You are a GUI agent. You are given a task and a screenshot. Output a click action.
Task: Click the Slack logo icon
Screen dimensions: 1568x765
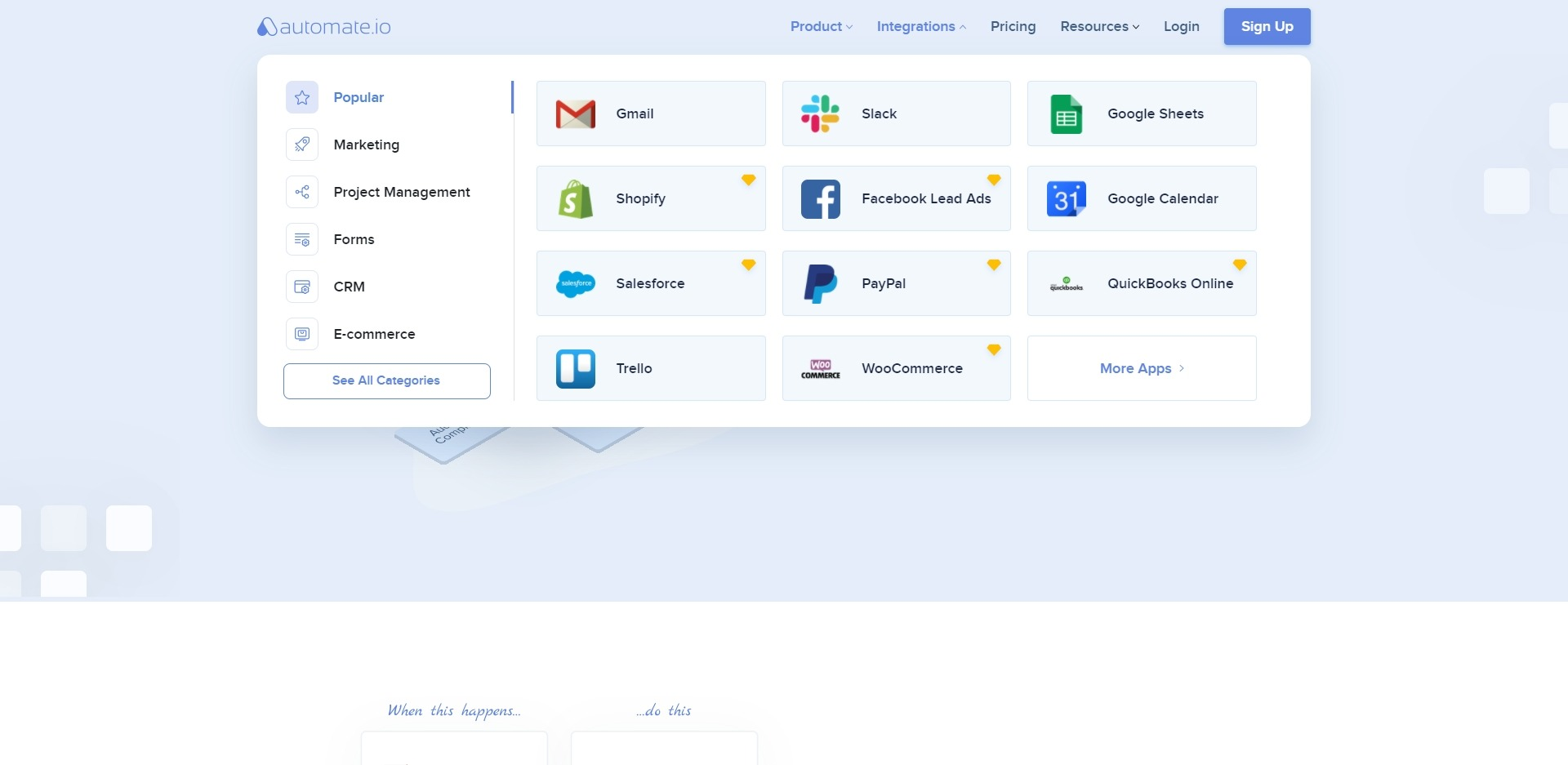(820, 113)
